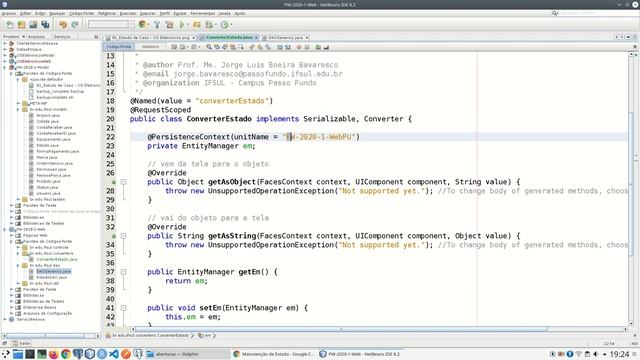Close the ConverterEstado.java tab
This screenshot has width=640, height=360.
click(x=256, y=38)
